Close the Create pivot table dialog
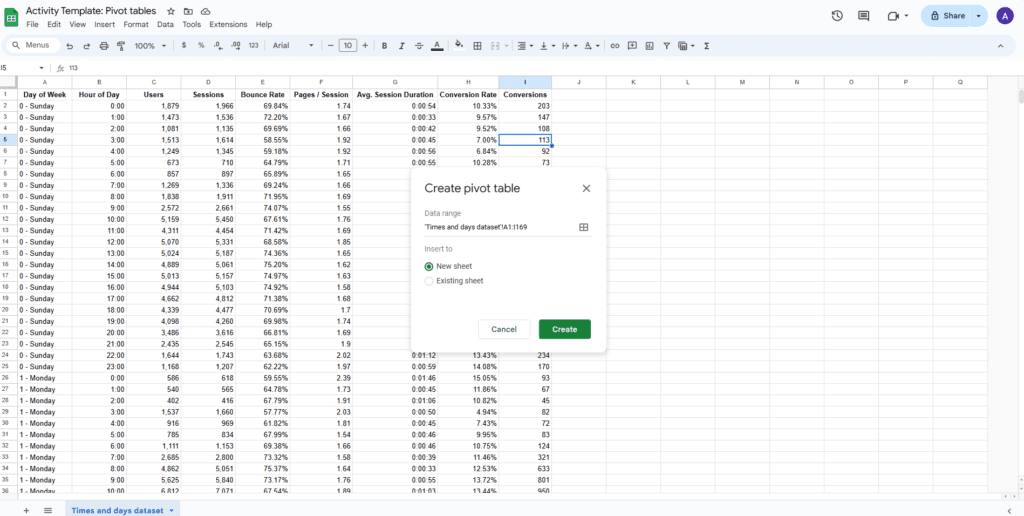The height and width of the screenshot is (516, 1024). pos(586,189)
